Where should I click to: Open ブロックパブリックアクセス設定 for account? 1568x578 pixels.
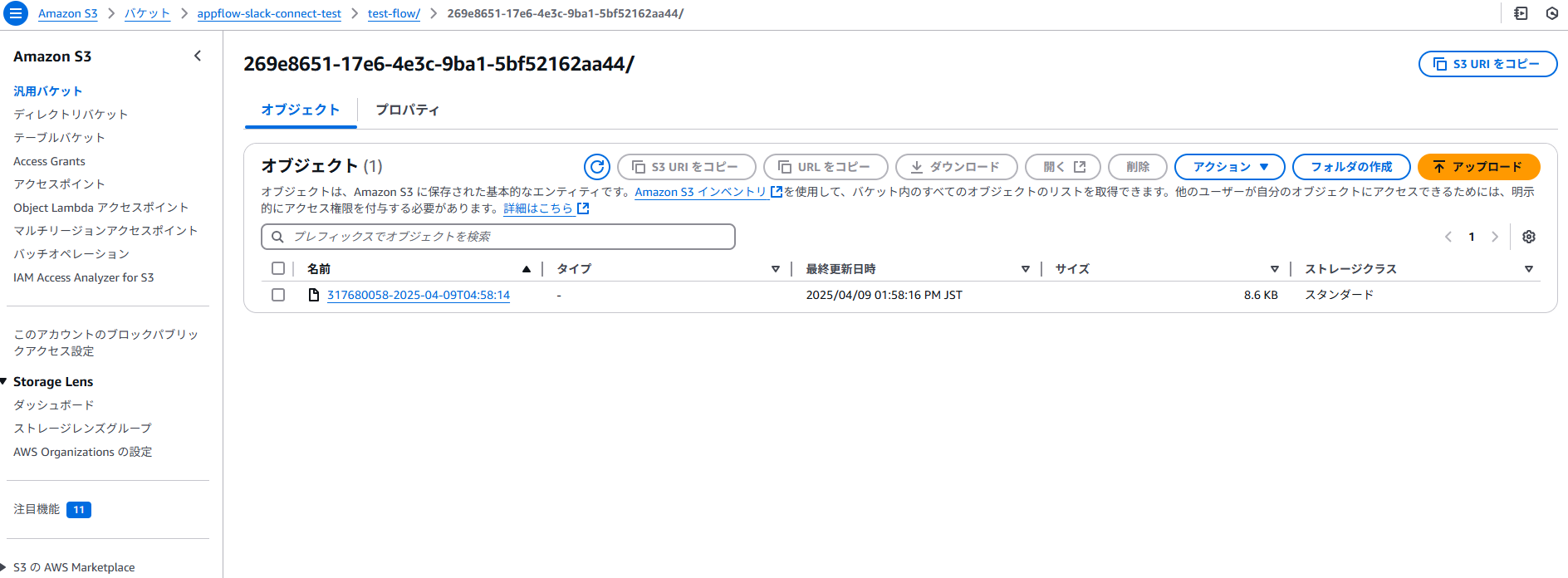tap(105, 343)
